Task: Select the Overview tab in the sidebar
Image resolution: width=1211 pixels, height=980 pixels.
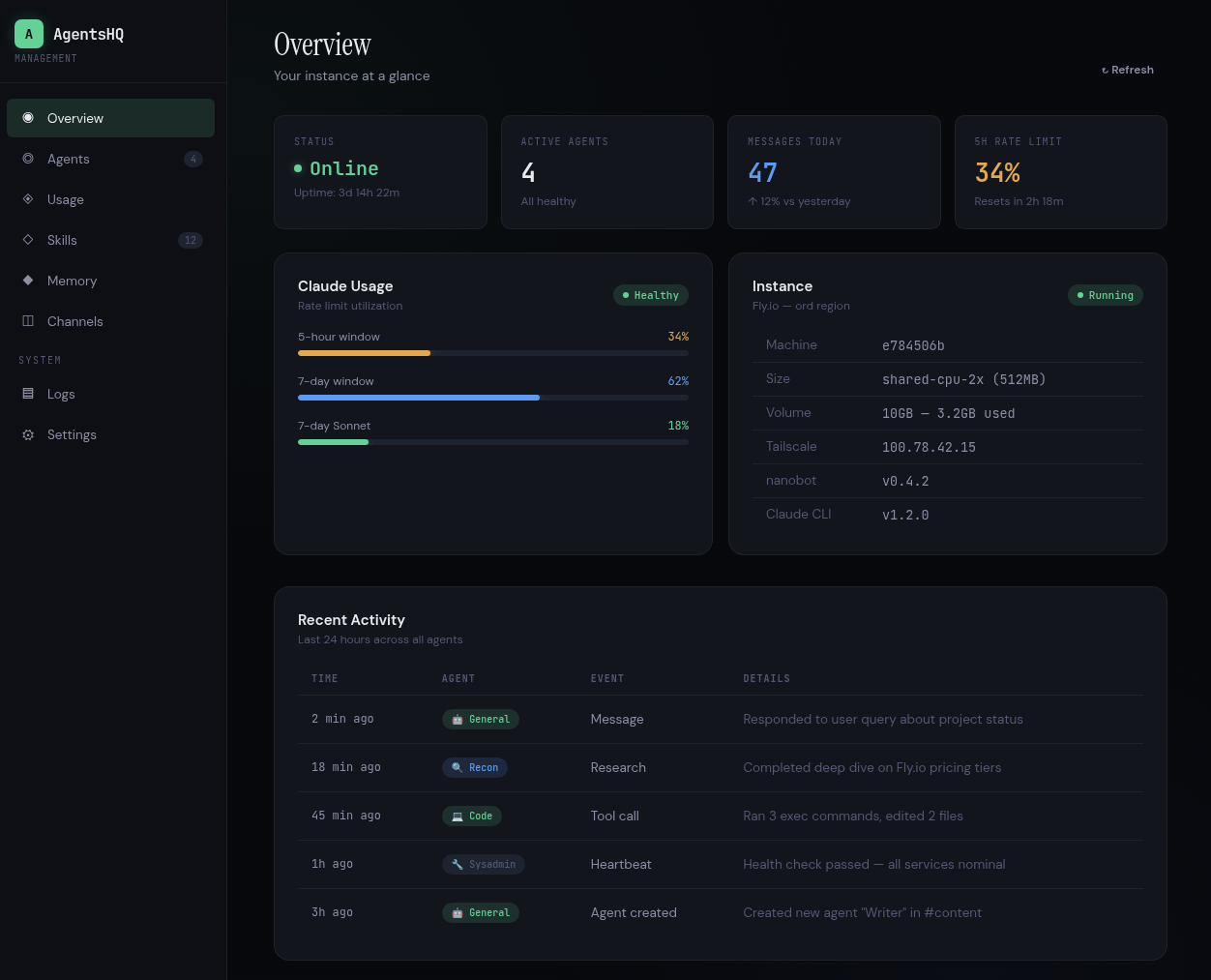Action: tap(75, 118)
